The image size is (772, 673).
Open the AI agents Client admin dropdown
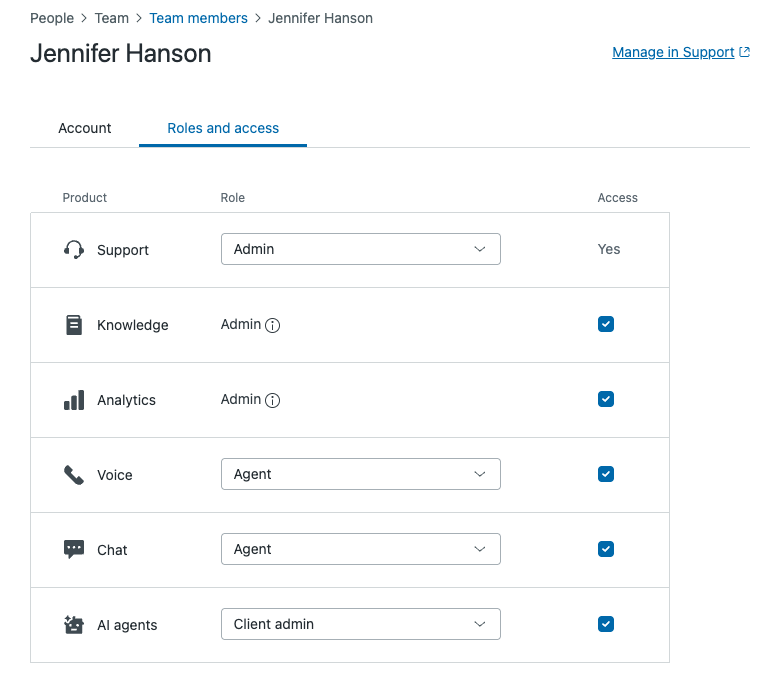coord(361,624)
